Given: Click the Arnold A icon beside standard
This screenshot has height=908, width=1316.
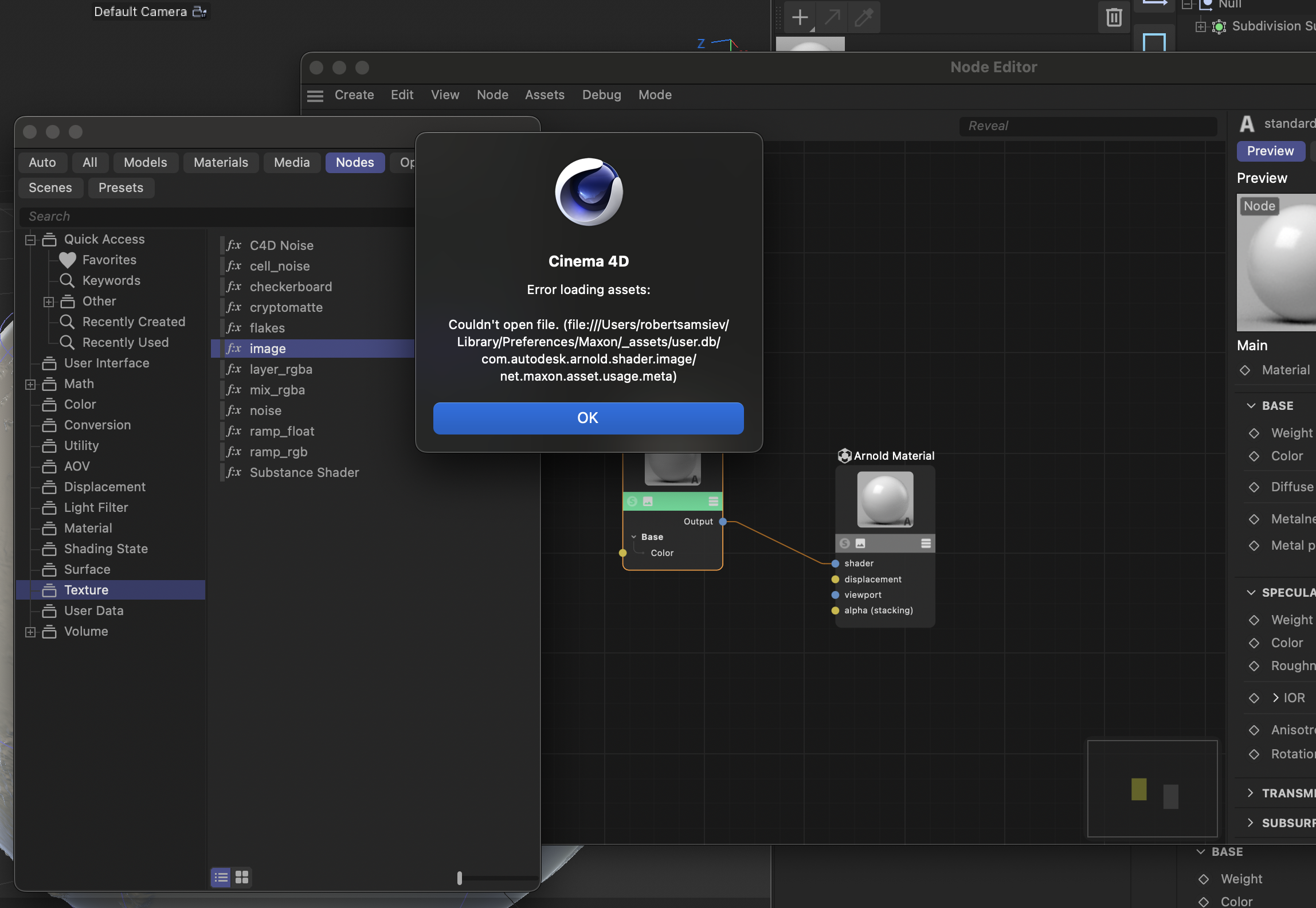Looking at the screenshot, I should click(1247, 124).
